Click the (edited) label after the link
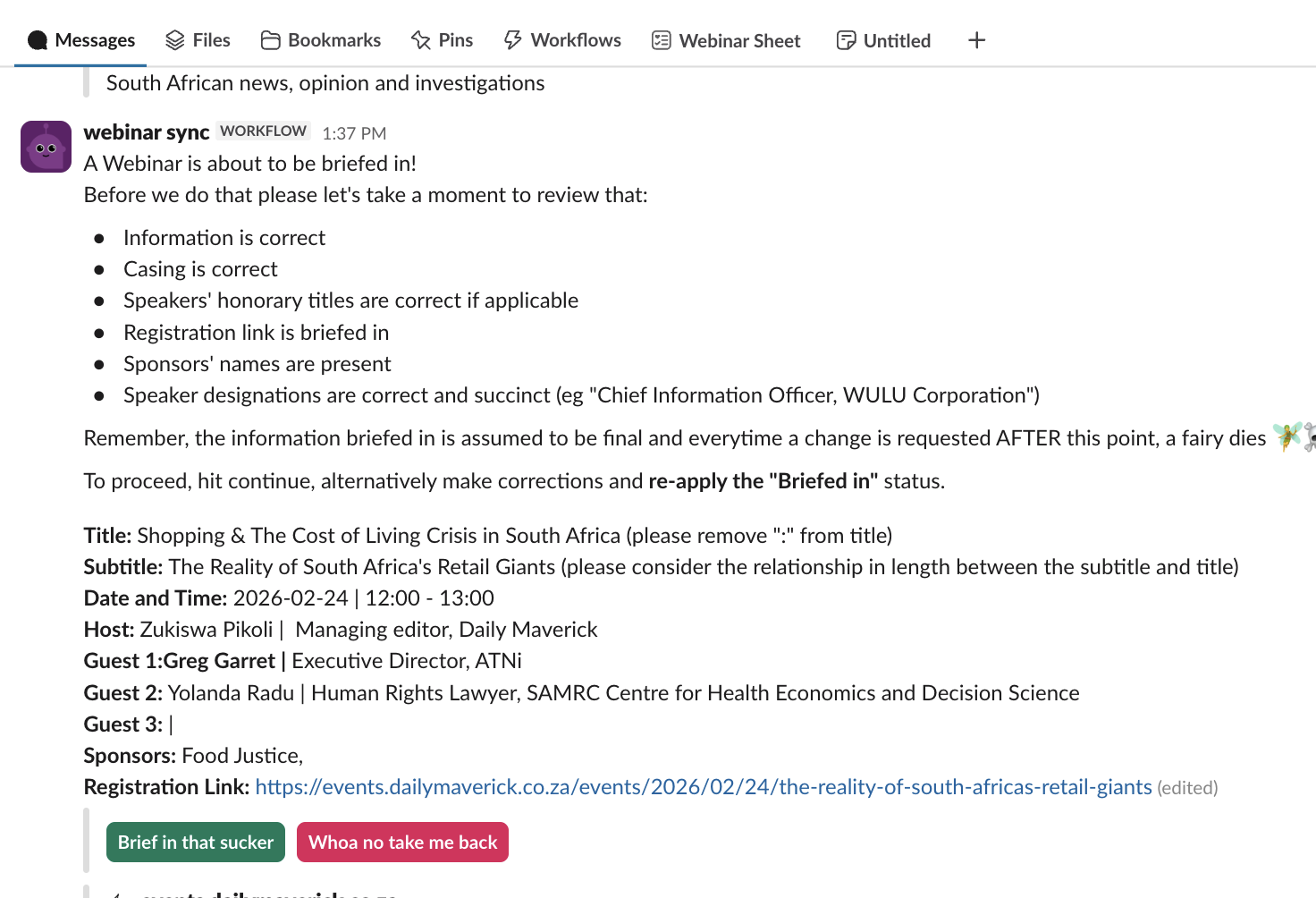This screenshot has height=898, width=1316. pos(1187,788)
